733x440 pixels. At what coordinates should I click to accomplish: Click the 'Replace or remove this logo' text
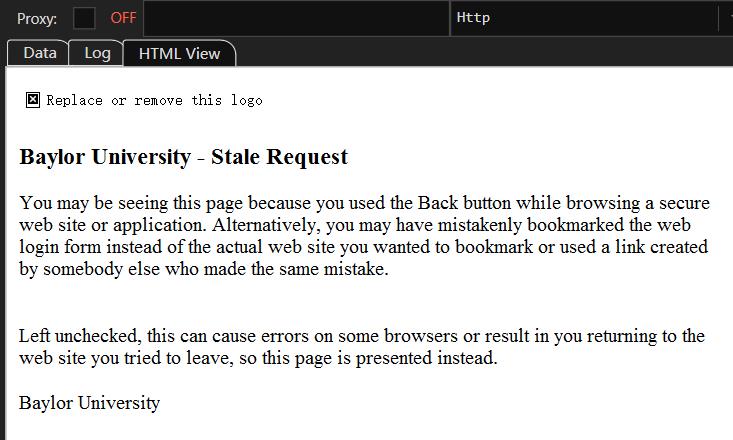pos(154,100)
